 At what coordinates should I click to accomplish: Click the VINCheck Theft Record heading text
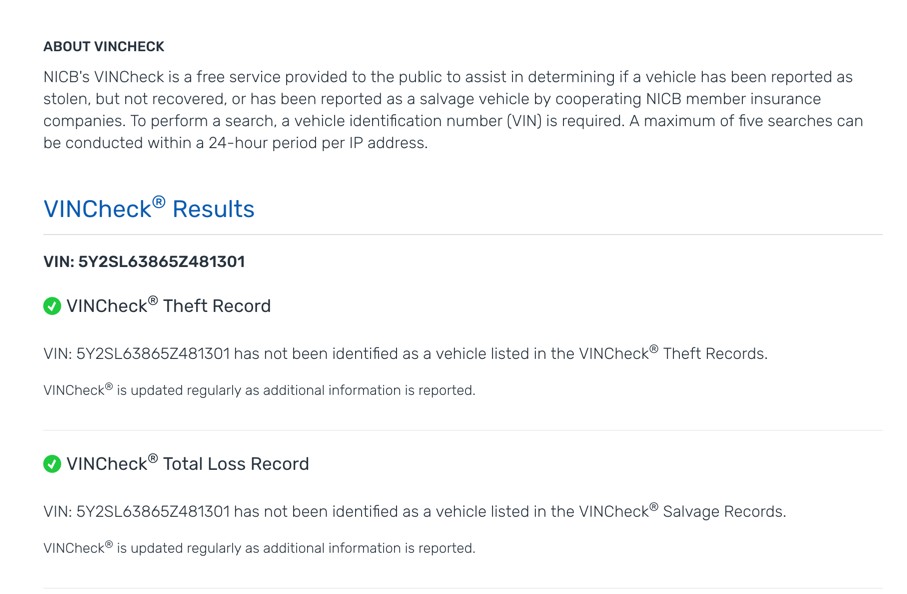168,305
